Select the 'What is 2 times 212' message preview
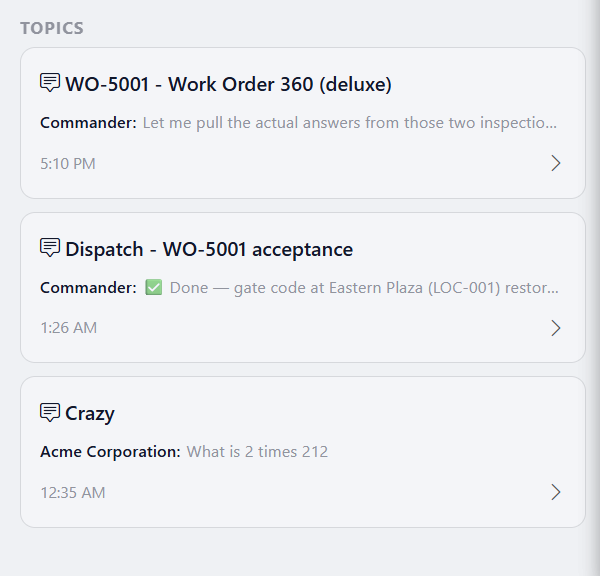Screen dimensions: 600x576 pyautogui.click(x=257, y=452)
